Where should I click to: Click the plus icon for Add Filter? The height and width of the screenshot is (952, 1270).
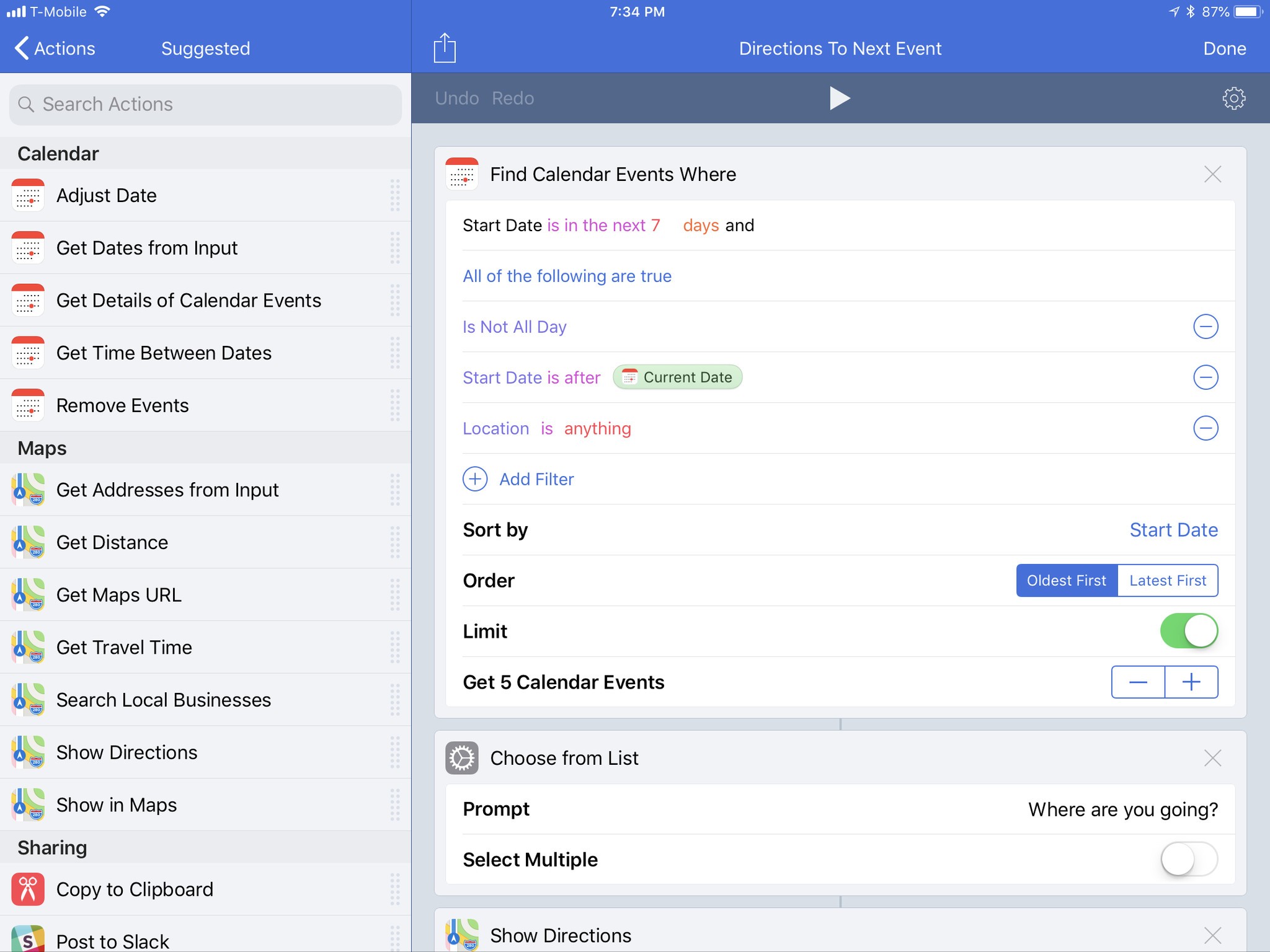(x=475, y=479)
